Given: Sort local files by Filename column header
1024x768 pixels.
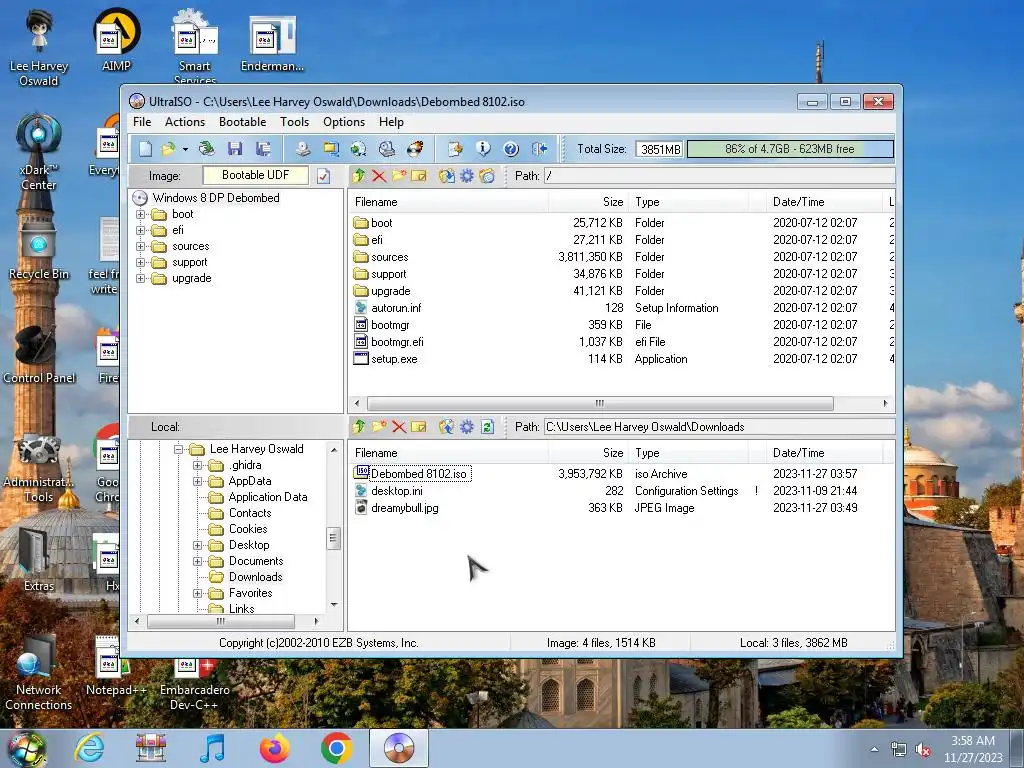Looking at the screenshot, I should (x=448, y=453).
